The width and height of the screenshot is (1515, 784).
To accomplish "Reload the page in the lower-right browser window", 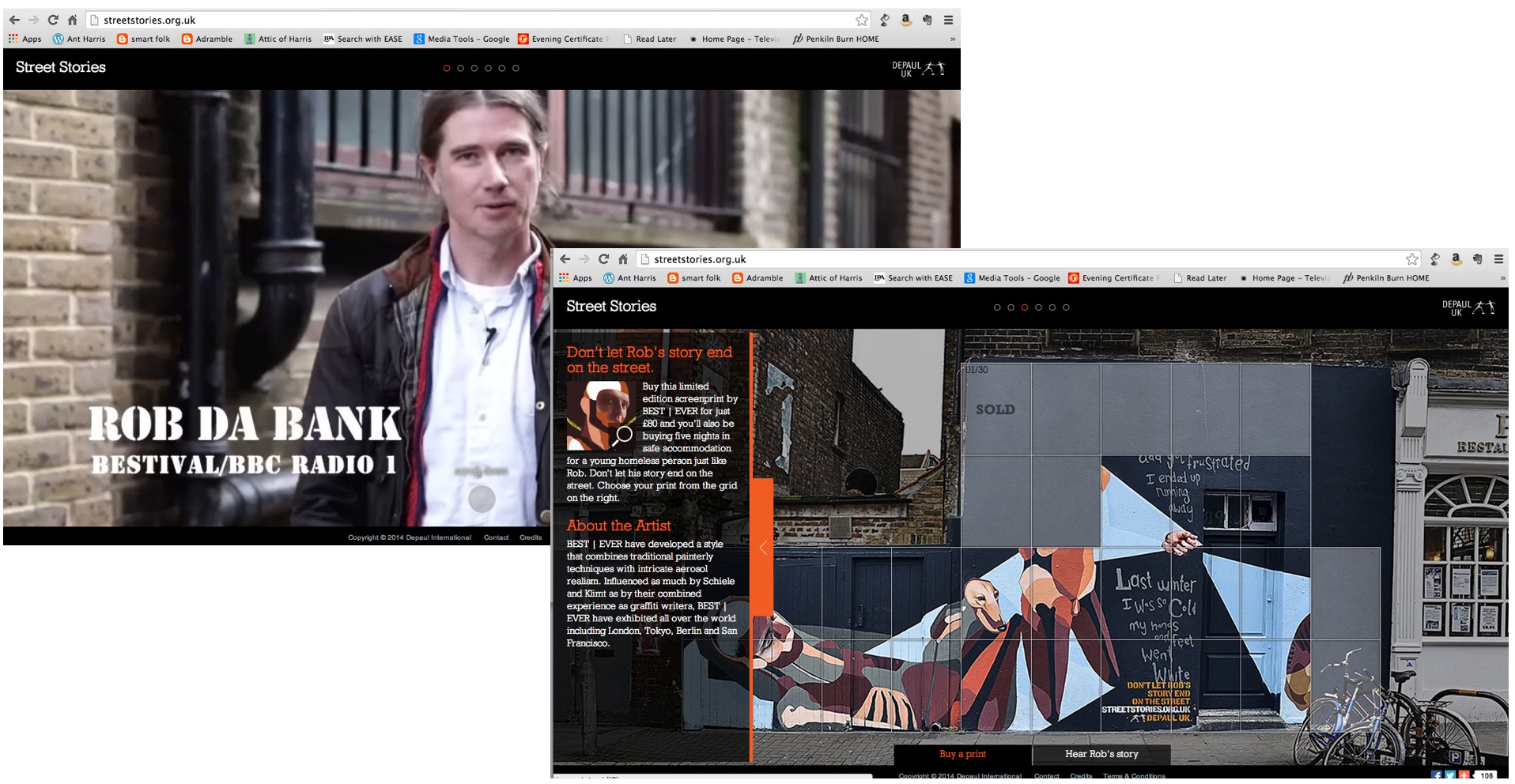I will (603, 259).
